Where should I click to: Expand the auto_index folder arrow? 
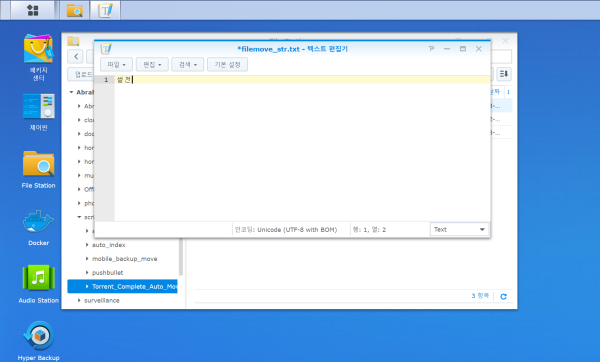pos(87,245)
